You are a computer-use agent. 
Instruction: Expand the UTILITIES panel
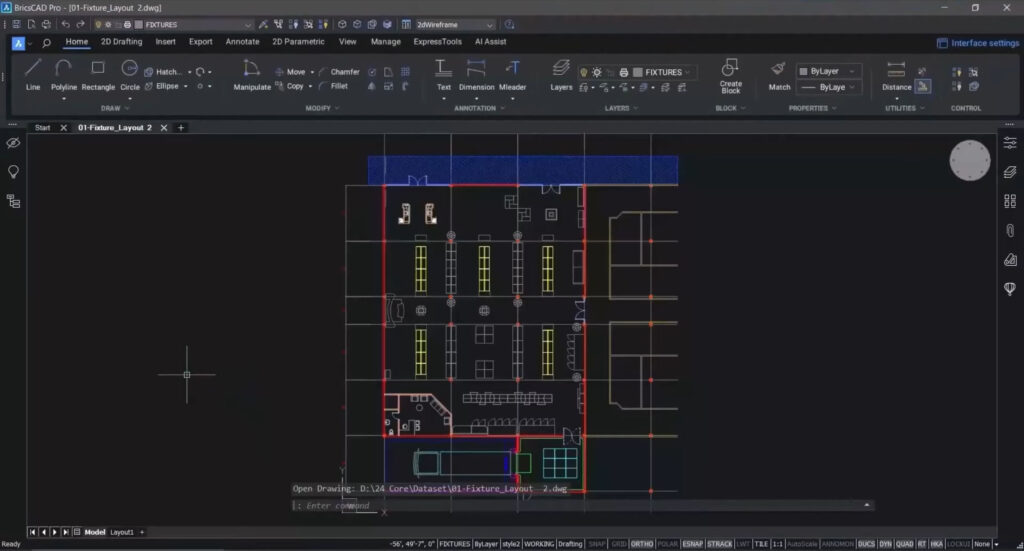pyautogui.click(x=904, y=108)
